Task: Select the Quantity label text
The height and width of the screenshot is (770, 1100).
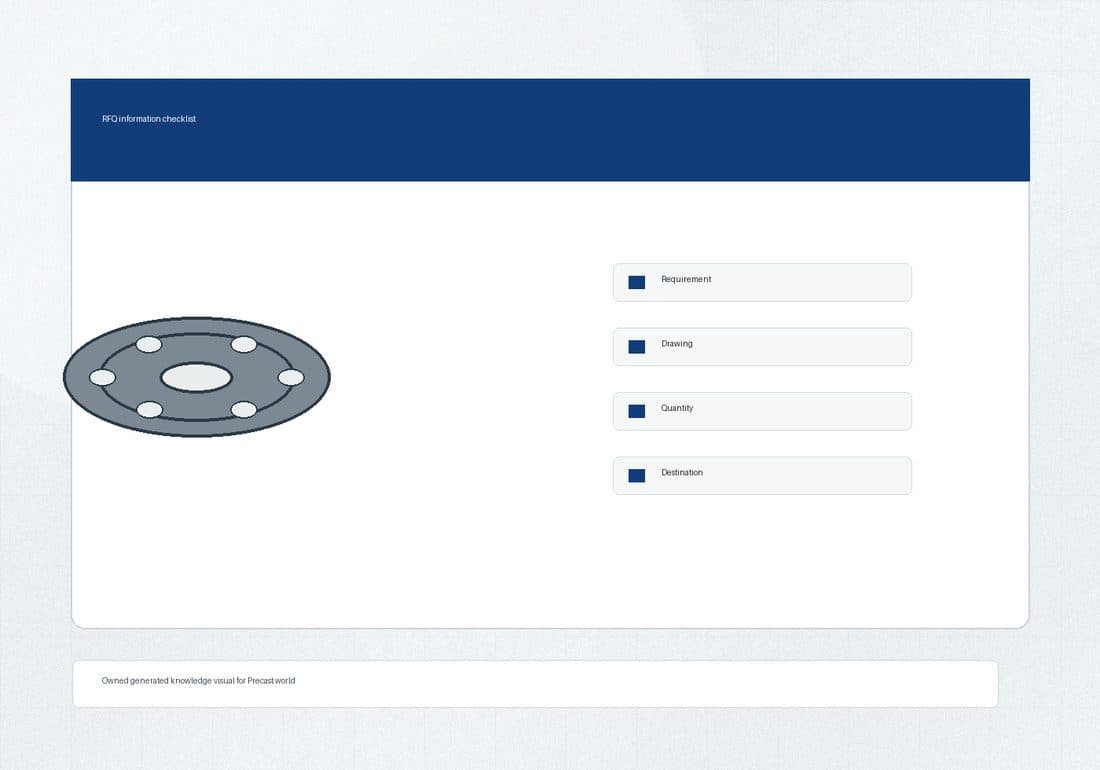Action: (x=676, y=408)
